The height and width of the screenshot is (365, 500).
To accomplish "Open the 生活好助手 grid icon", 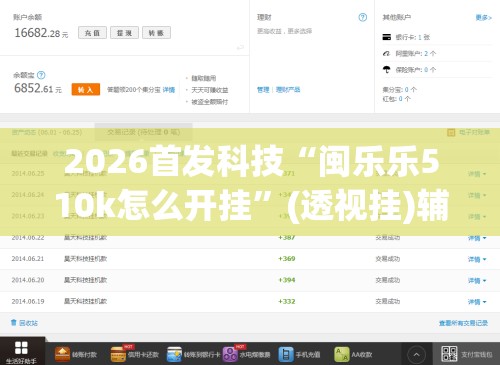I will point(21,348).
